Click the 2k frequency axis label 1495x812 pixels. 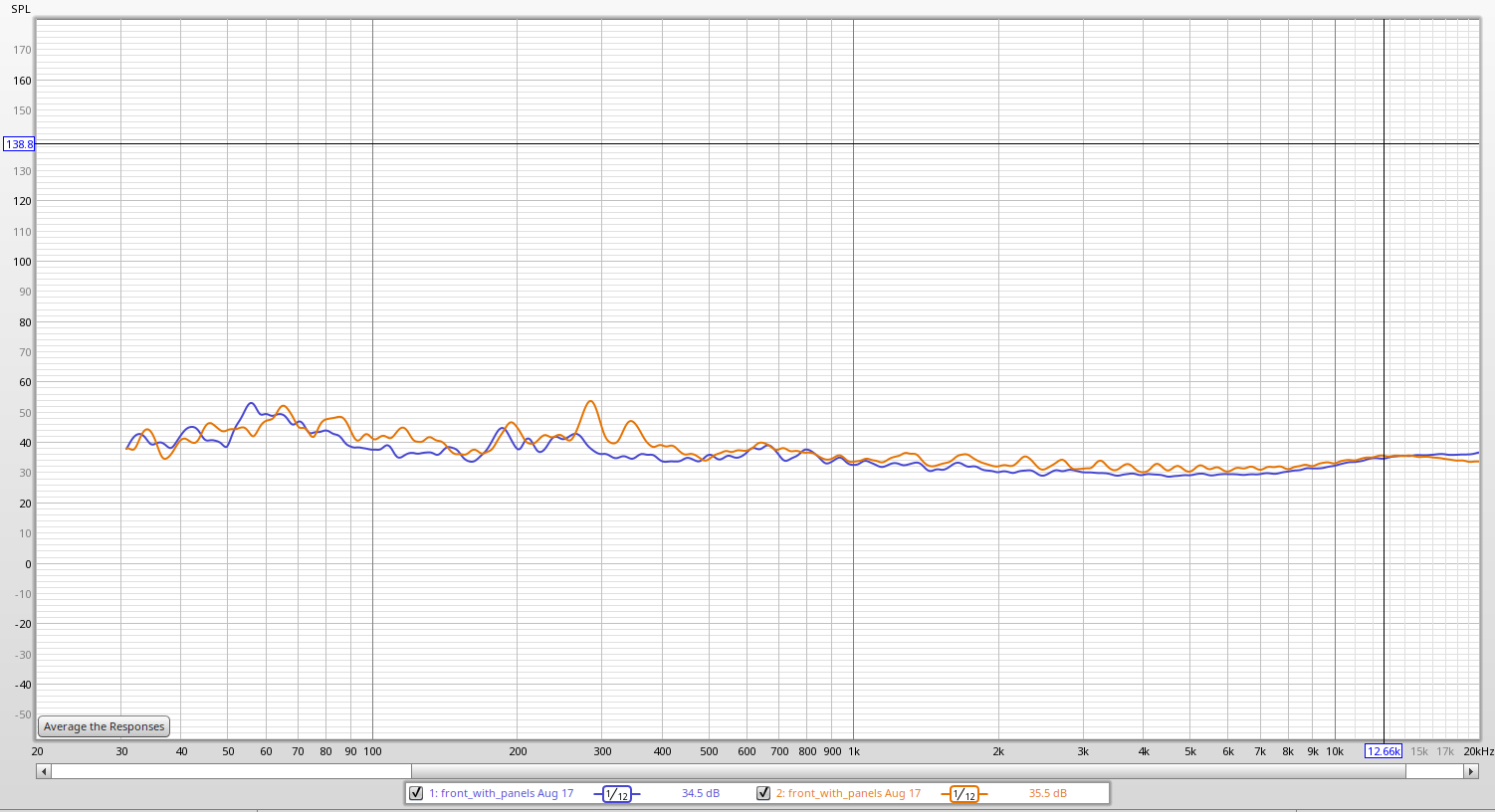point(998,751)
